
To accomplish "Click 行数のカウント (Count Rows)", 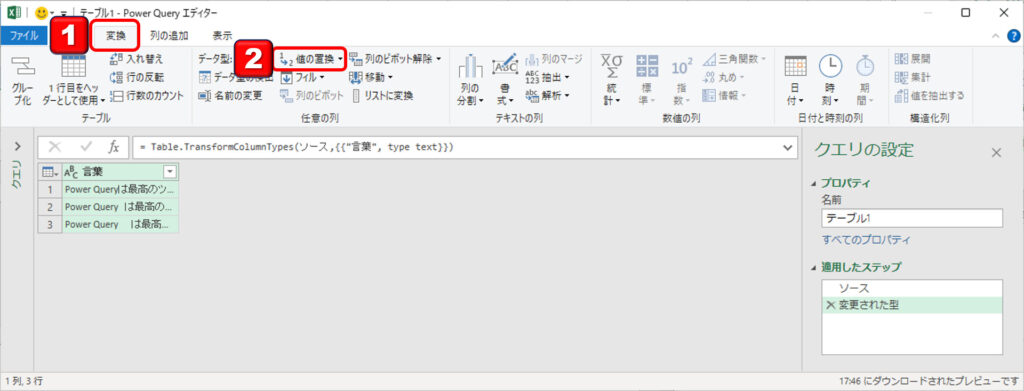I will point(146,95).
